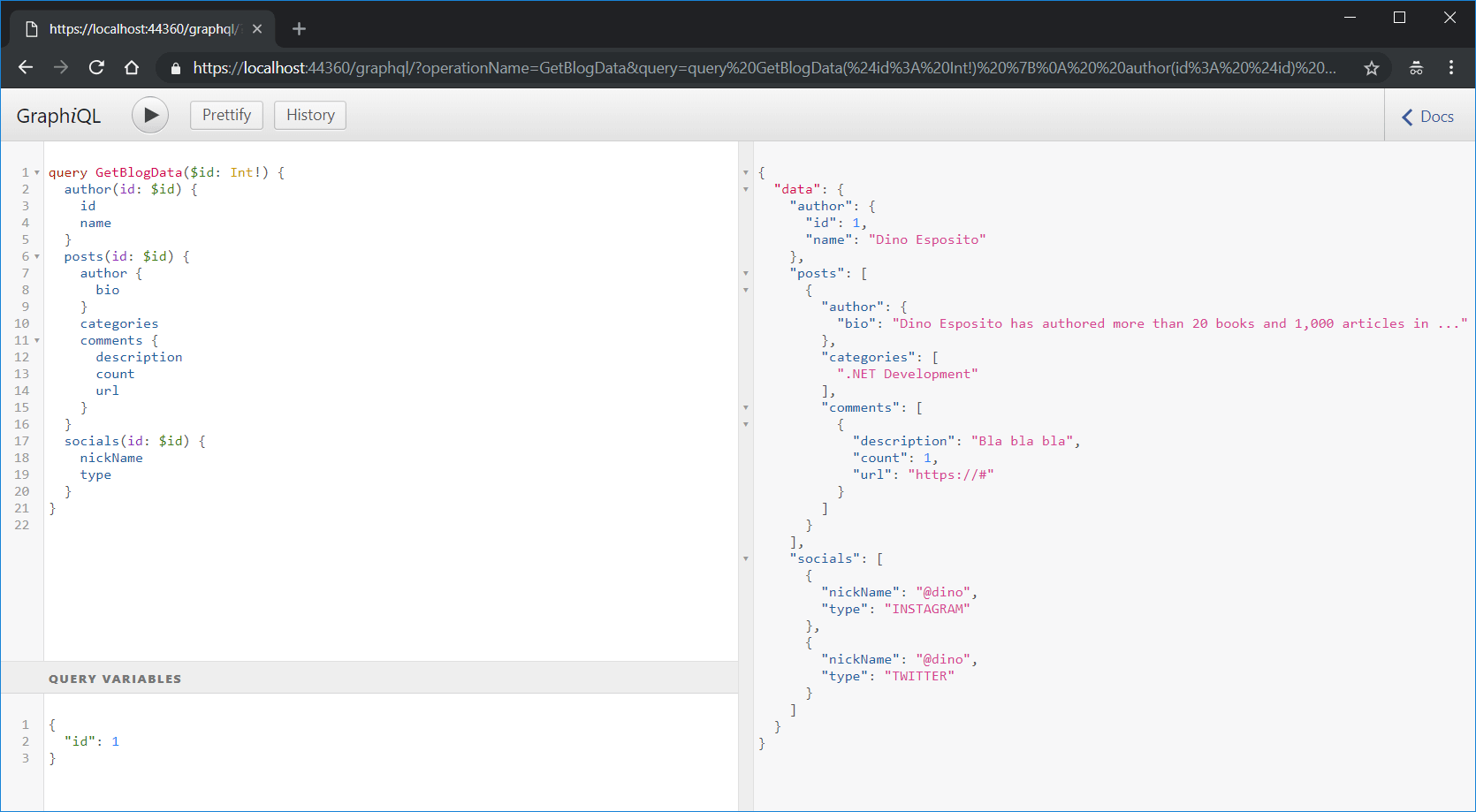The height and width of the screenshot is (812, 1476).
Task: Close the localhost graphql tab
Action: pyautogui.click(x=257, y=29)
